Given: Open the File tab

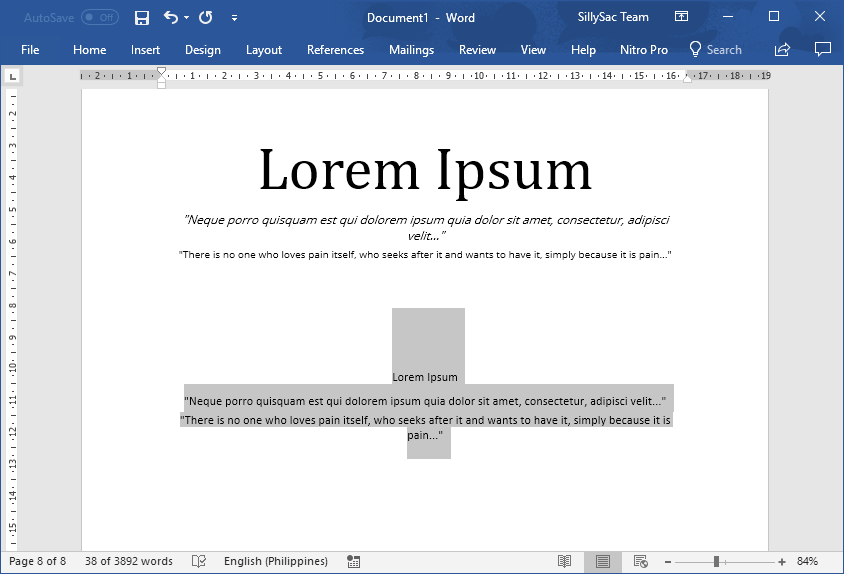Looking at the screenshot, I should click(x=30, y=49).
